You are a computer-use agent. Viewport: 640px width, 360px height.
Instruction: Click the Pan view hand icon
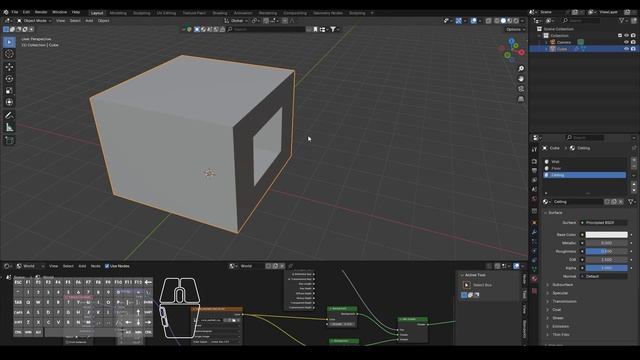pos(521,79)
